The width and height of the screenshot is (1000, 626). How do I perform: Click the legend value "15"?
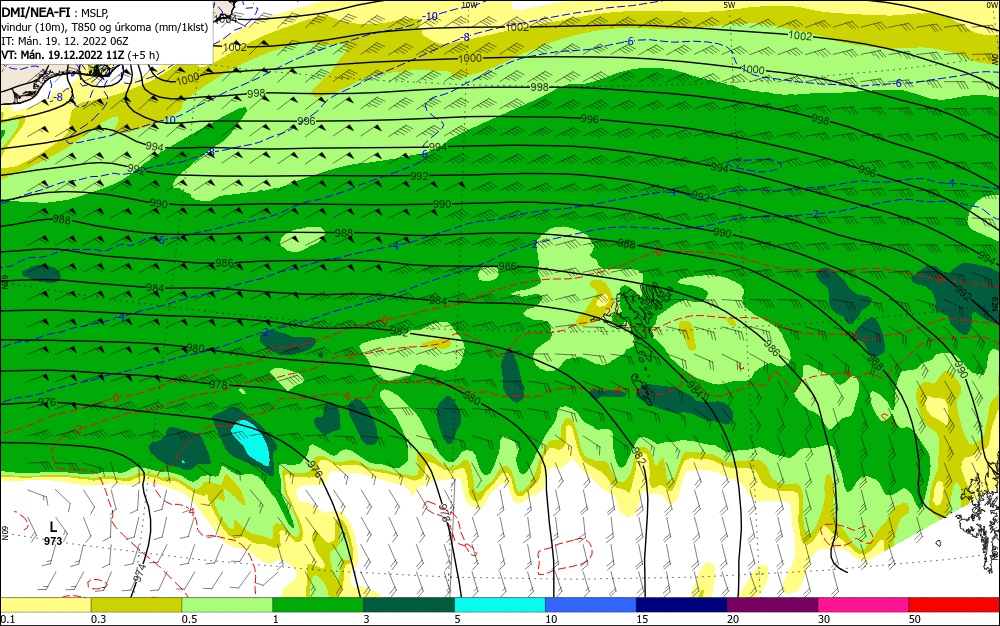[642, 619]
